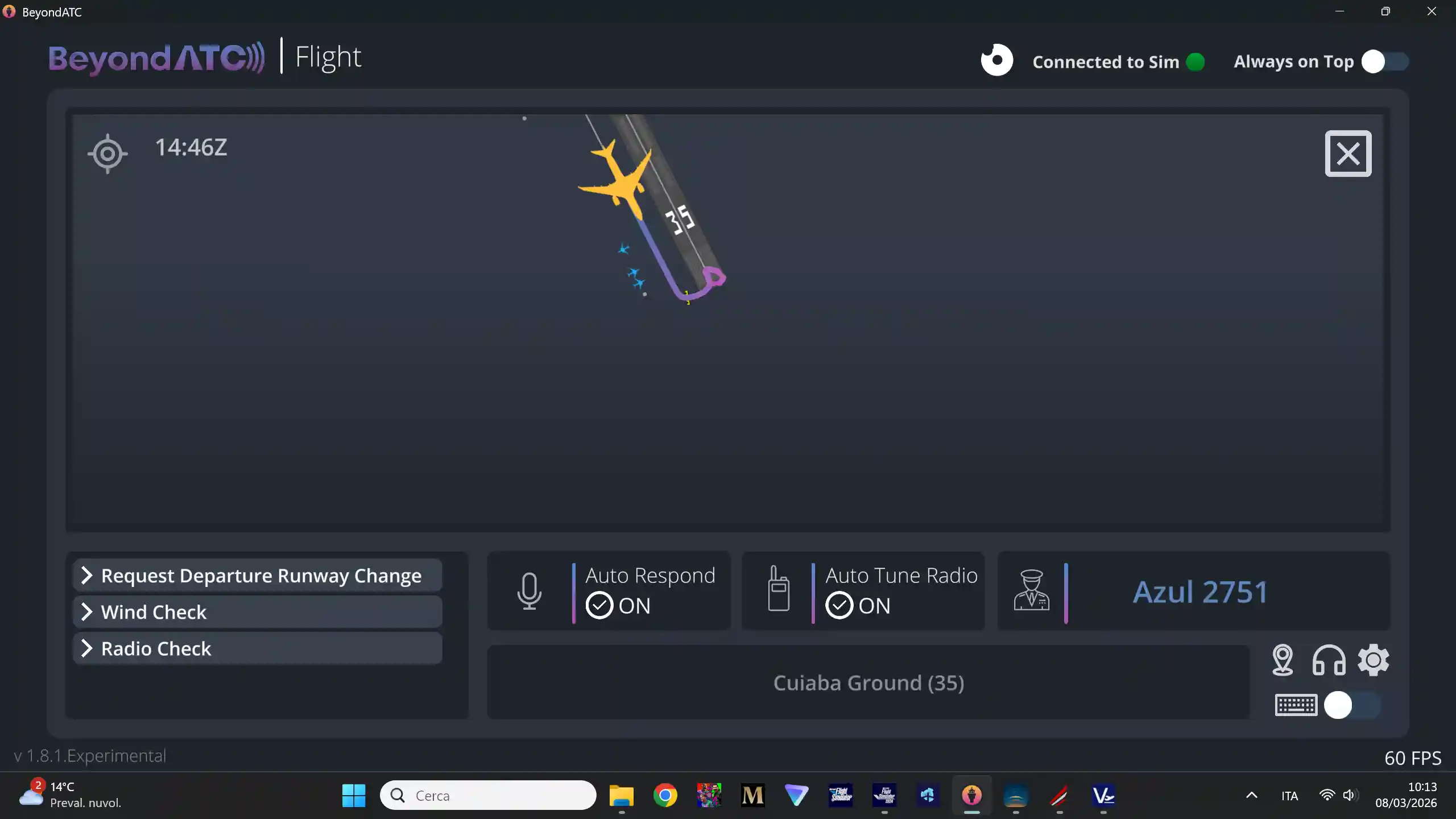Viewport: 1456px width, 819px height.
Task: Click the map recenter crosshair icon
Action: coord(107,154)
